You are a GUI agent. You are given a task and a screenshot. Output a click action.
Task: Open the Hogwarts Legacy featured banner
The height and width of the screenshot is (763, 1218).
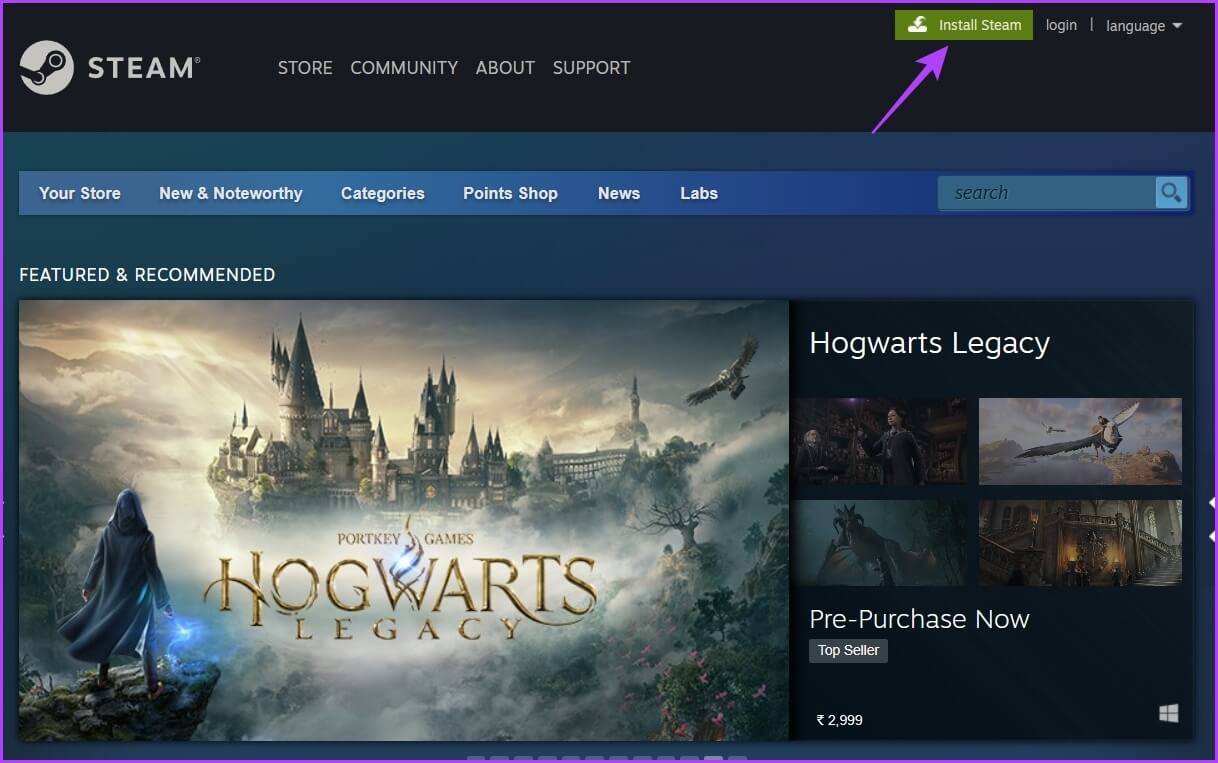tap(404, 520)
